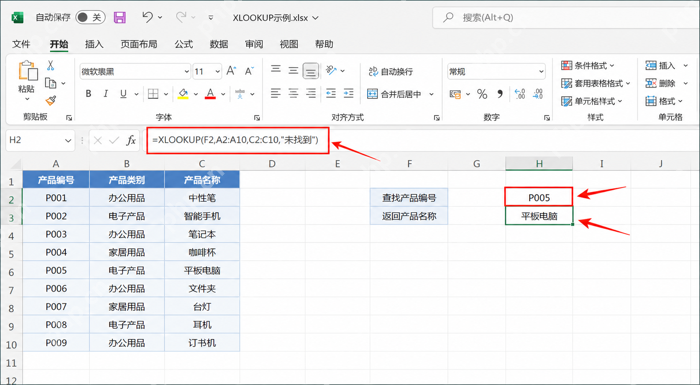Image resolution: width=700 pixels, height=385 pixels.
Task: Decrease decimal places
Action: point(538,94)
